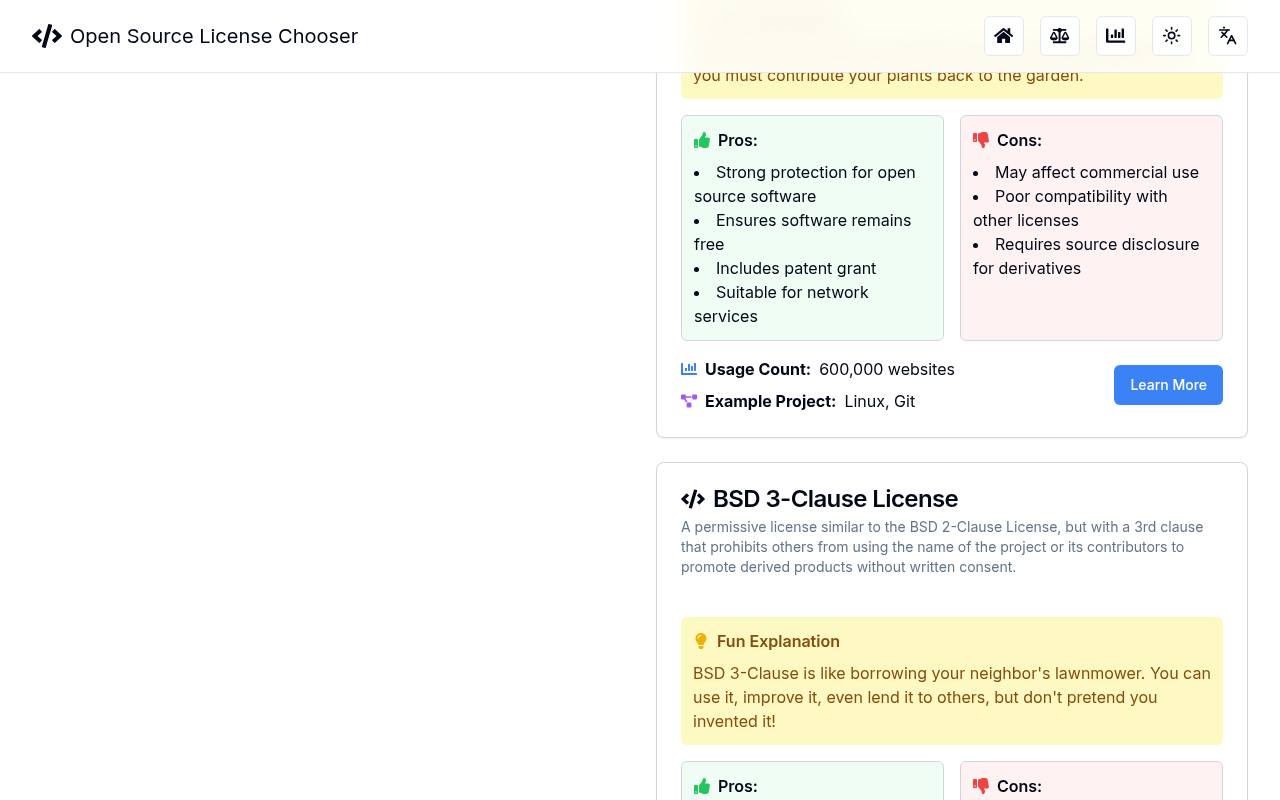Open the balance scale compare icon

pos(1060,36)
